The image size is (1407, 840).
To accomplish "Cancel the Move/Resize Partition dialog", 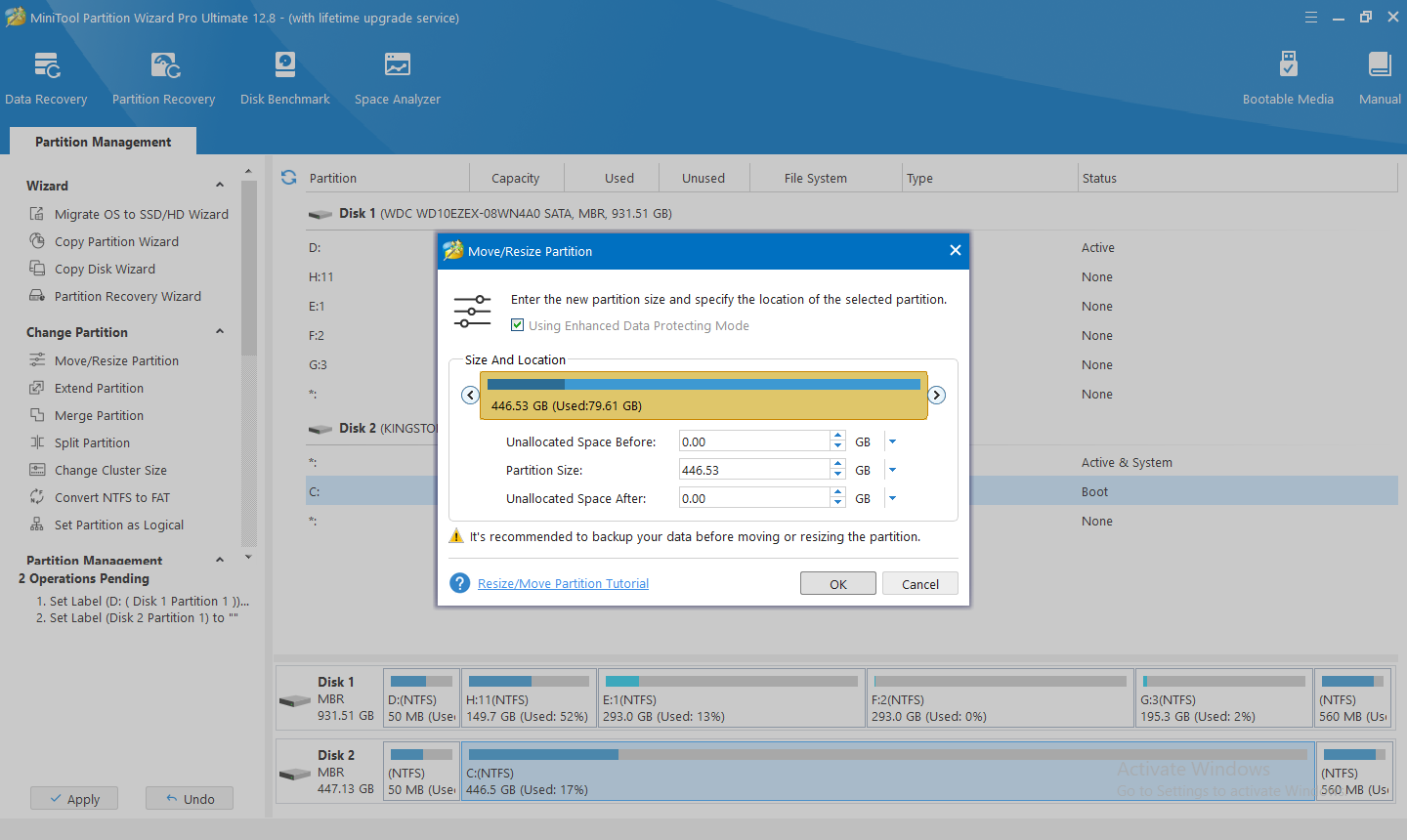I will point(920,583).
